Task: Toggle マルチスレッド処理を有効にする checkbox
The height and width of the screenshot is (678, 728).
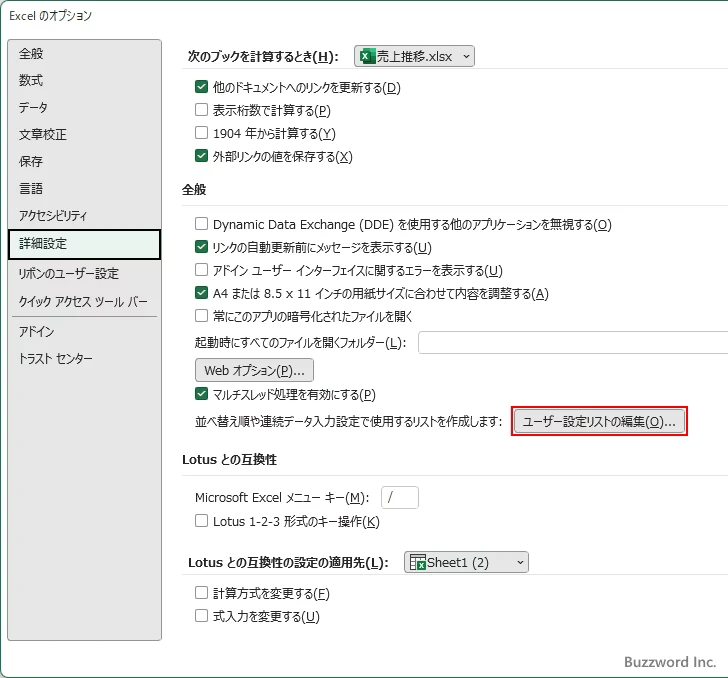Action: 201,394
